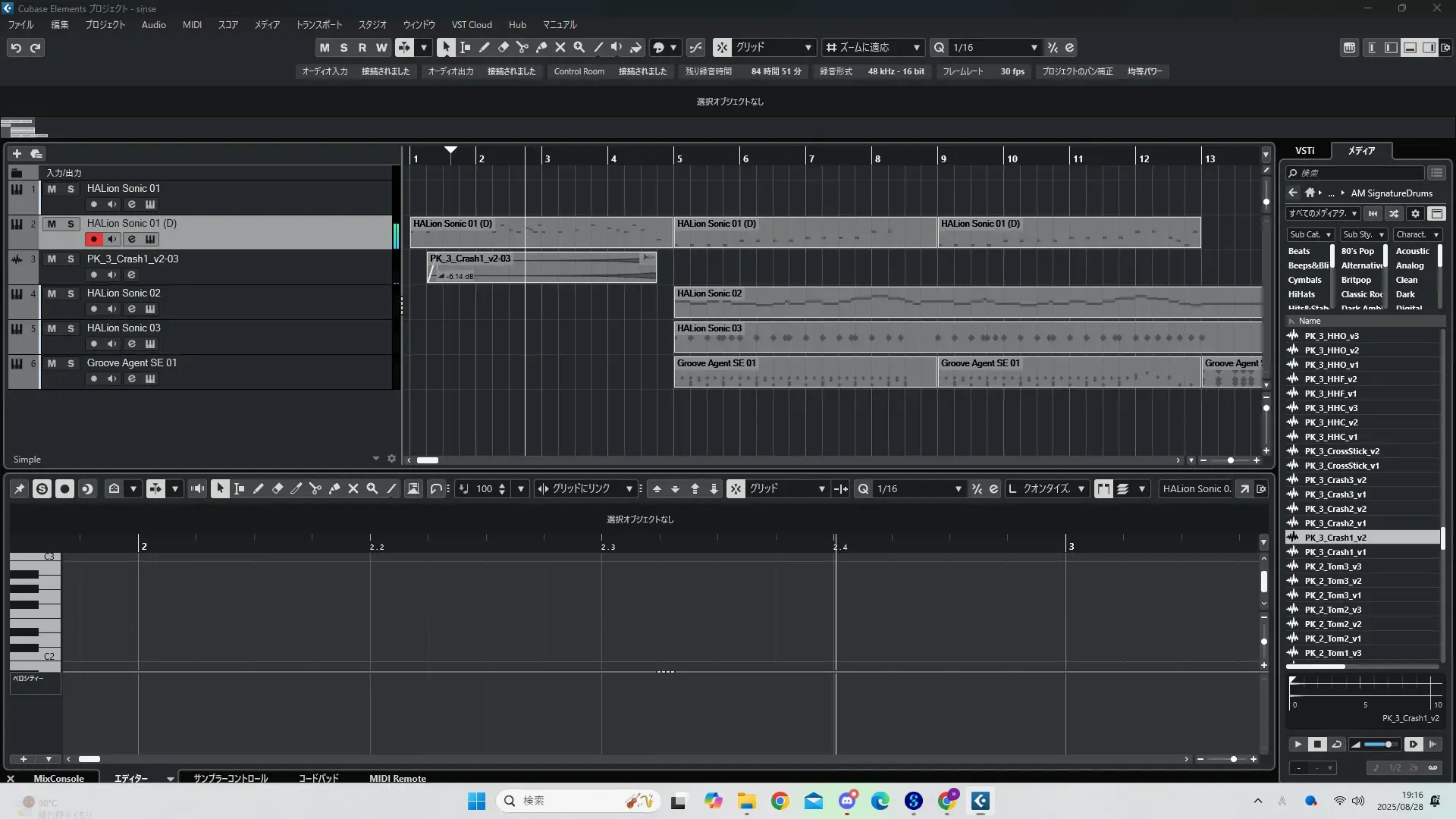Disable record on the HALion Sonic 01 (D) track
The image size is (1456, 819).
coord(93,239)
